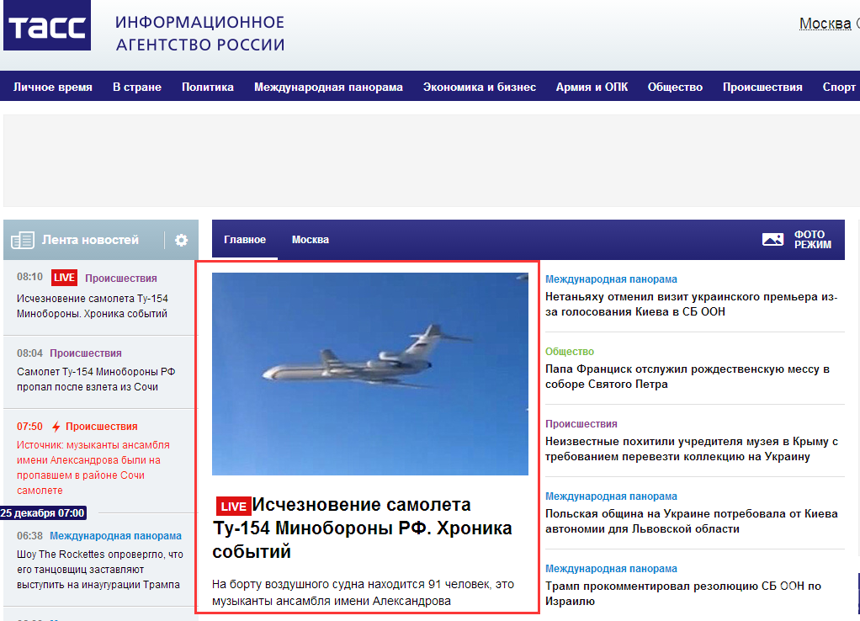Click Международная панорама label above Polish community article
Viewport: 860px width, 621px height.
point(611,496)
